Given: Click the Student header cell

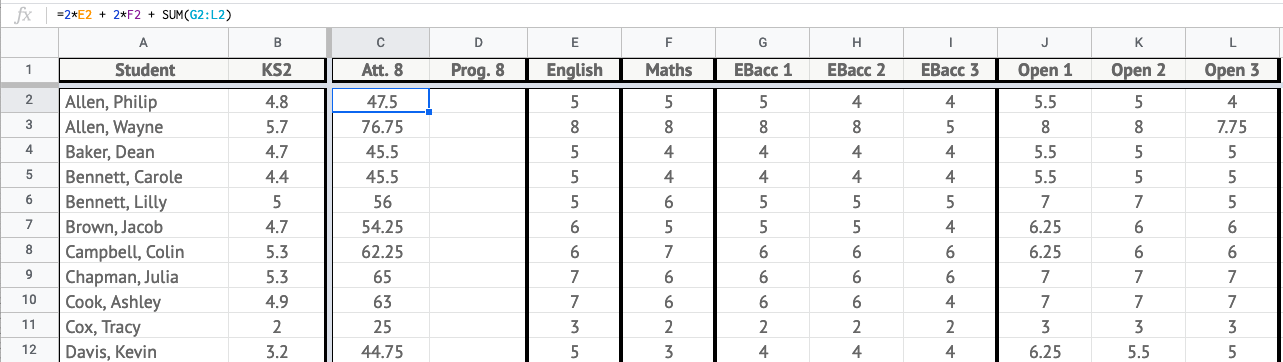Looking at the screenshot, I should pos(144,70).
